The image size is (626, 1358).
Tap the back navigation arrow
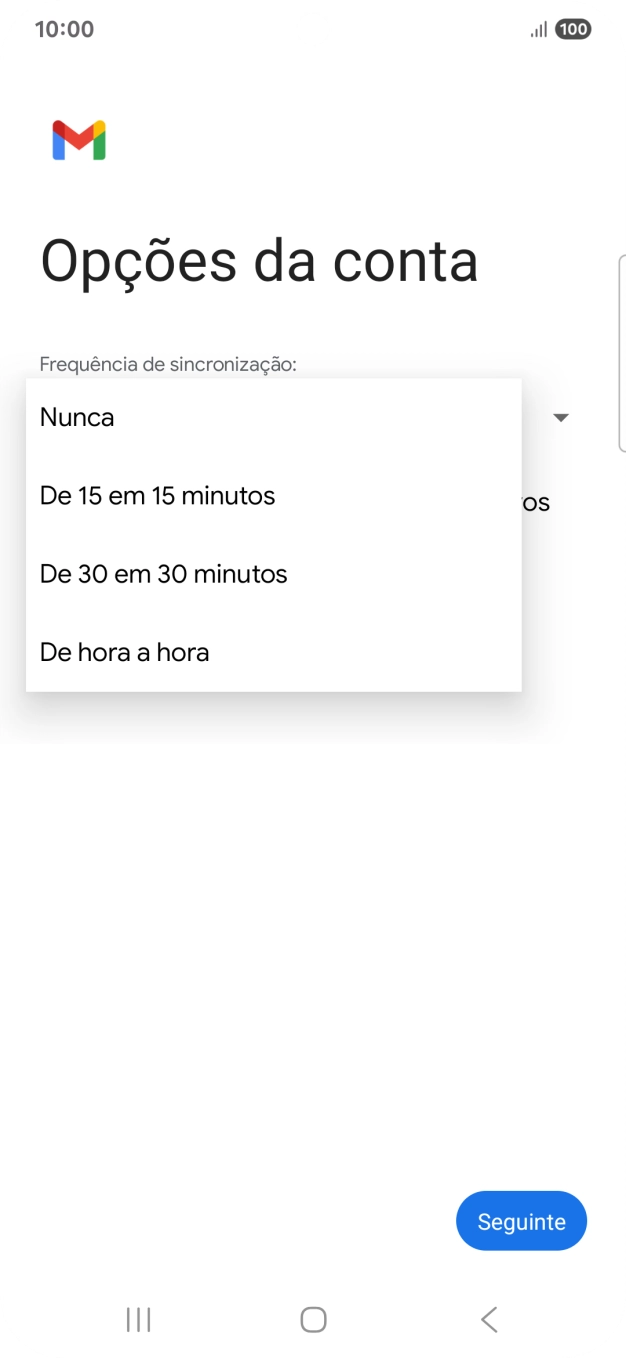coord(488,1319)
